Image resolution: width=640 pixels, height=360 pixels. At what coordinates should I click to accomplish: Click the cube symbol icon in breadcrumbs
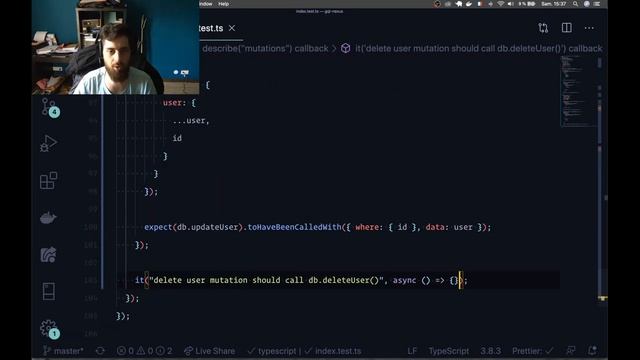(346, 49)
